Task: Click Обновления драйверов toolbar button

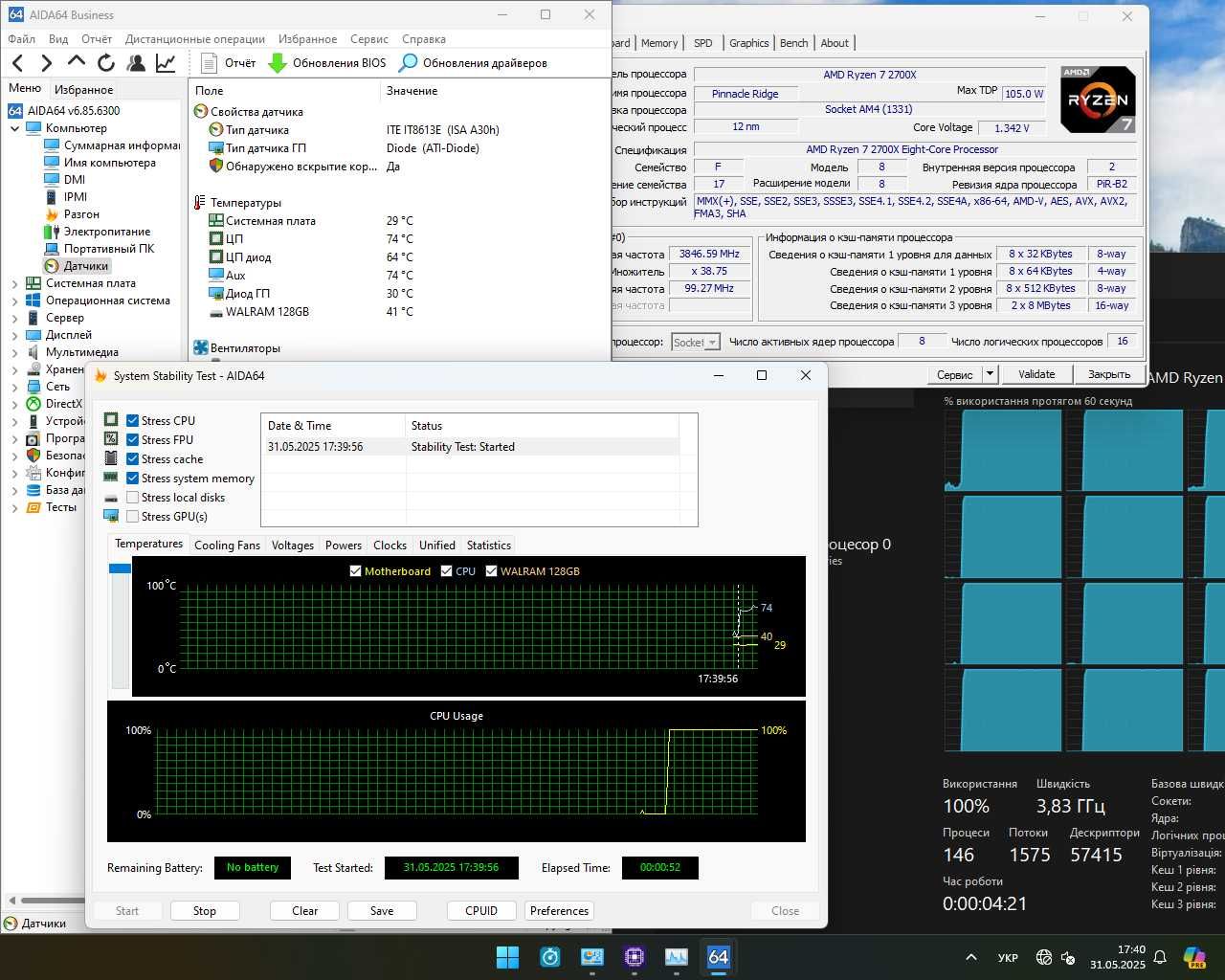Action: (473, 63)
